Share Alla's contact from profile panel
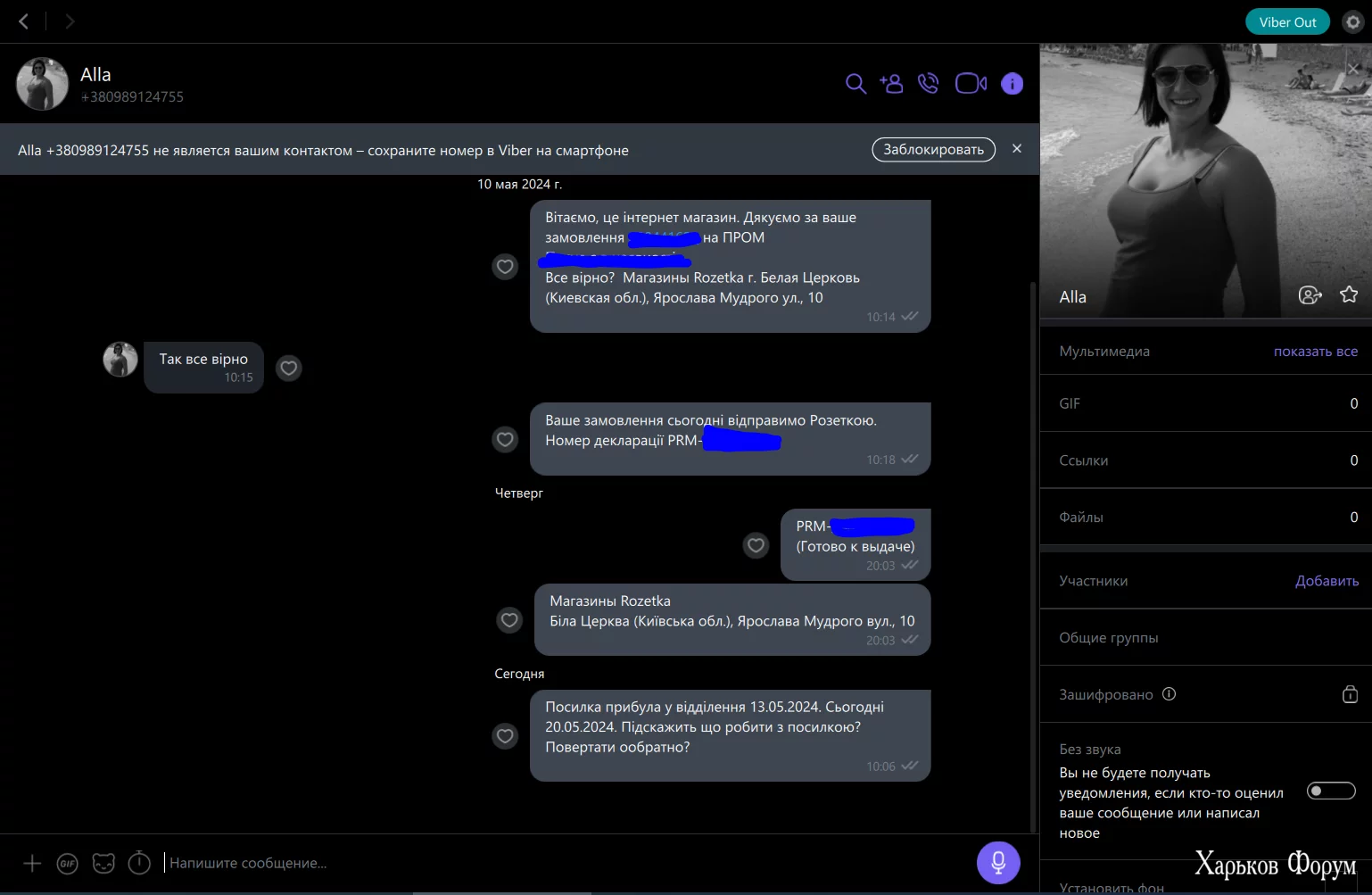The width and height of the screenshot is (1372, 895). pos(1310,295)
